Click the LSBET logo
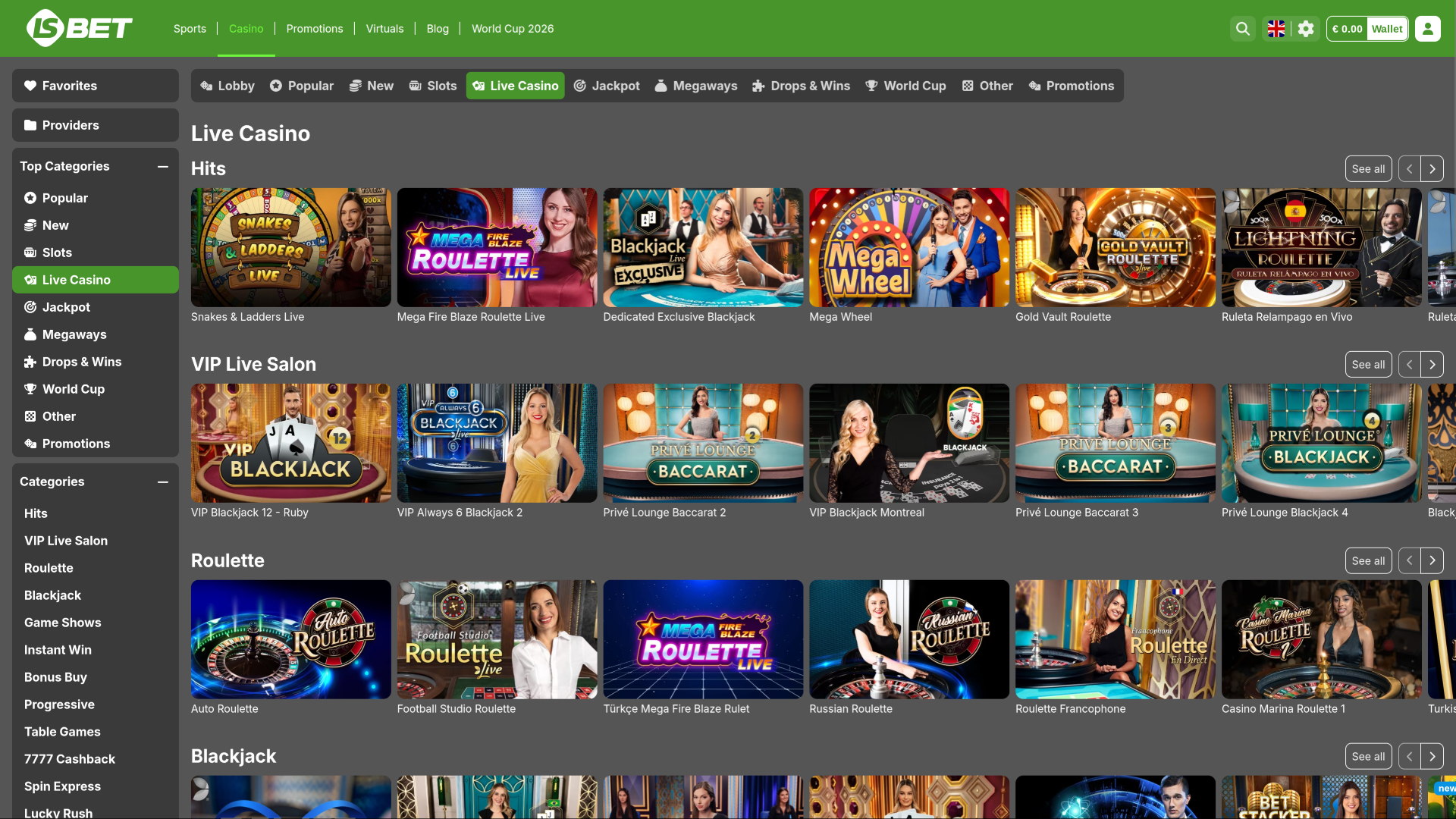The image size is (1456, 819). (80, 29)
